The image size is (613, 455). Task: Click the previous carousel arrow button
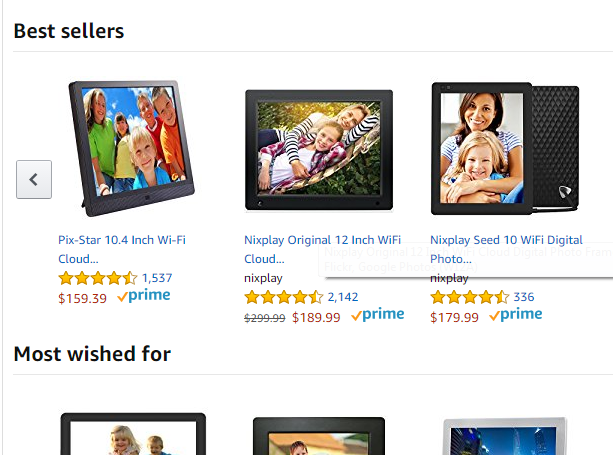34,179
